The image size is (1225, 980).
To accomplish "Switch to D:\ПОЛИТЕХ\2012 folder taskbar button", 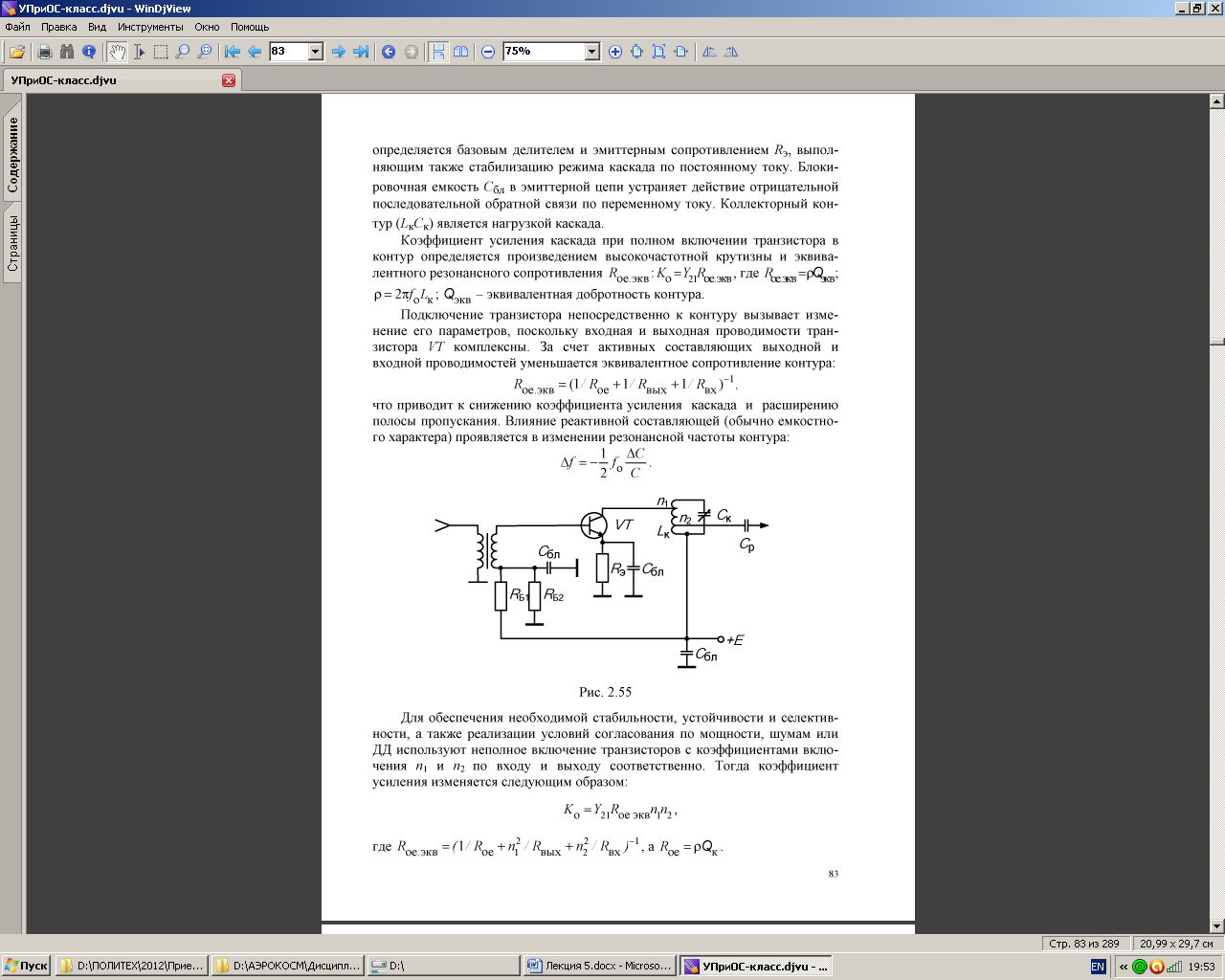I will tap(133, 967).
